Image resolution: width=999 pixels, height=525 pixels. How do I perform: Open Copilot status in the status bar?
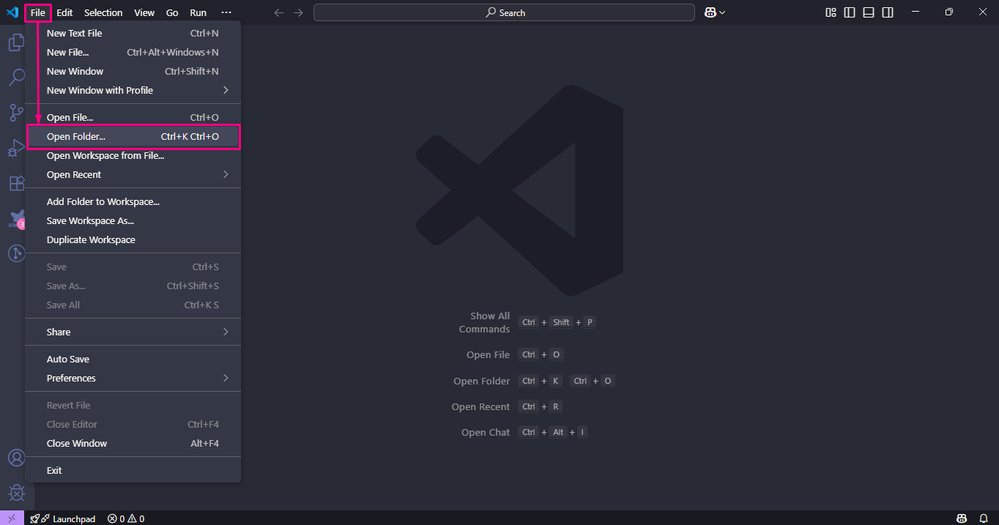pos(961,519)
